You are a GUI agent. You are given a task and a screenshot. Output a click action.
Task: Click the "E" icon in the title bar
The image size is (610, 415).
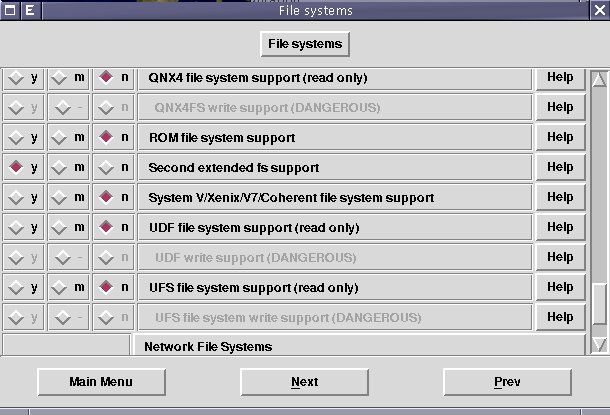coord(29,10)
